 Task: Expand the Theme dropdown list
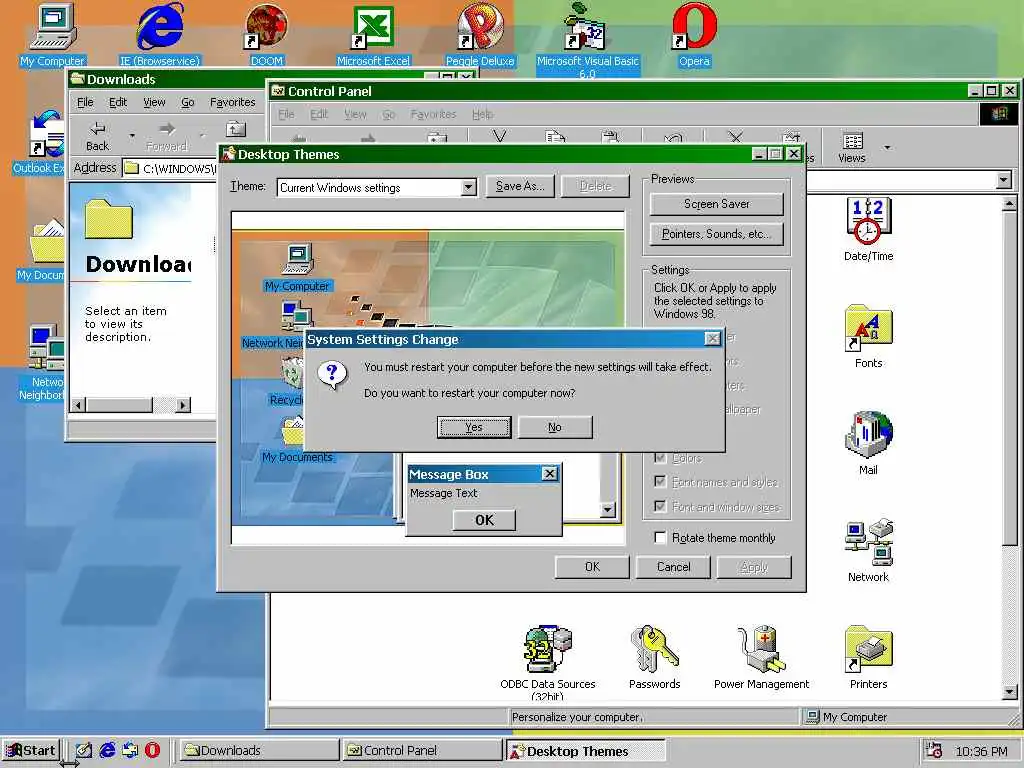point(468,188)
